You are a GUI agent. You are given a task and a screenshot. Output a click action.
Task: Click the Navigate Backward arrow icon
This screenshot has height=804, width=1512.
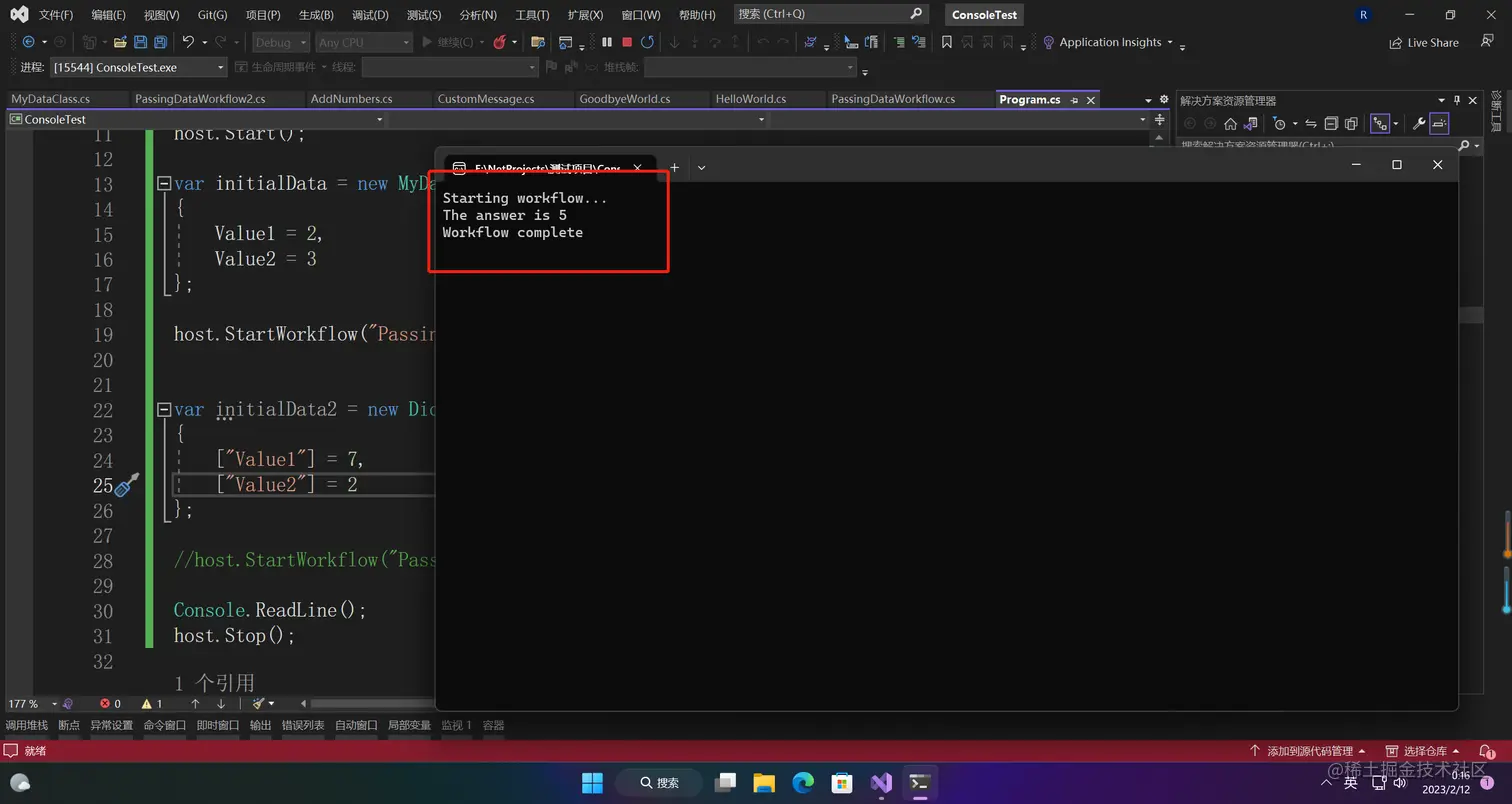(x=28, y=42)
